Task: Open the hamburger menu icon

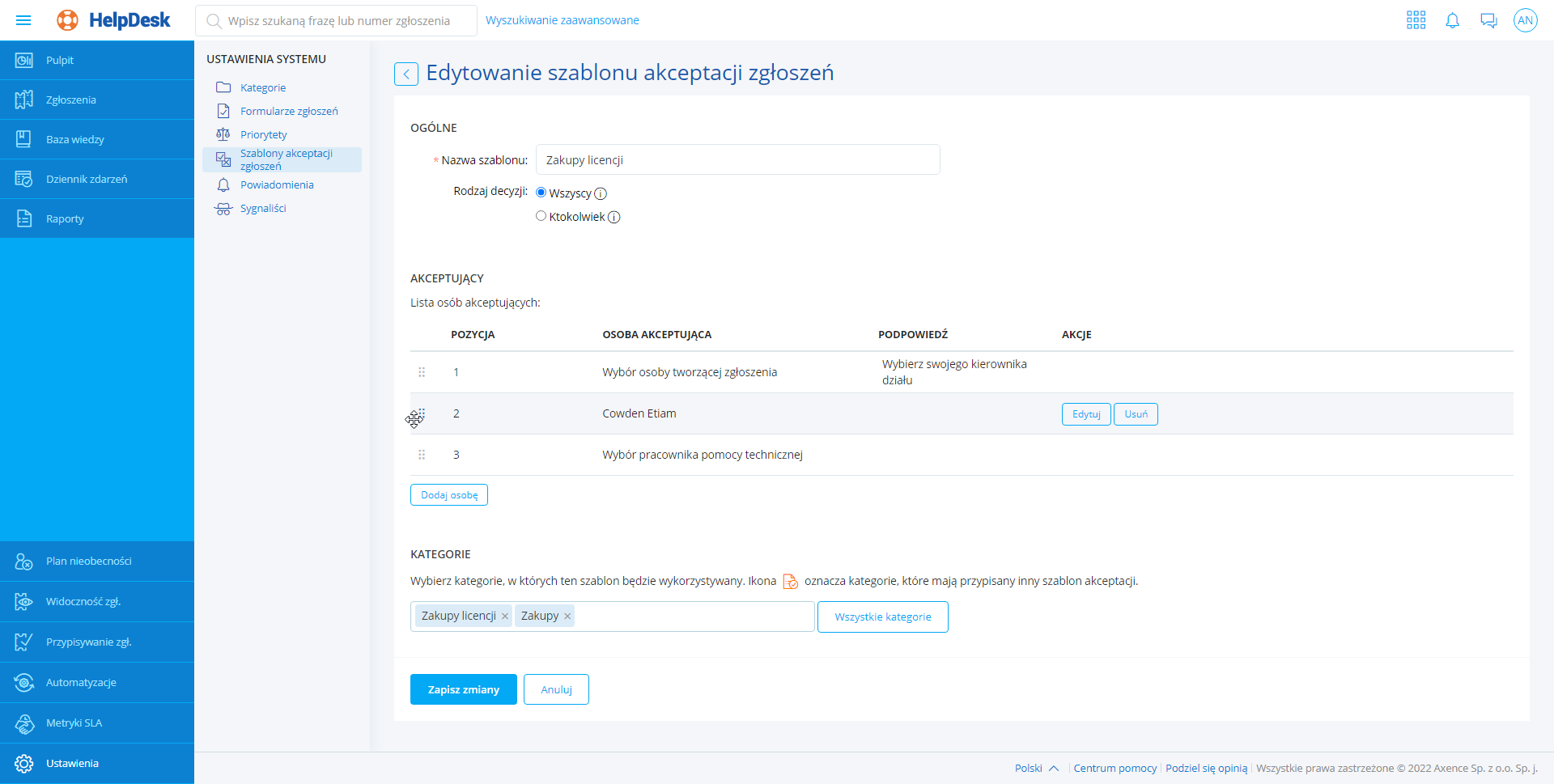Action: tap(23, 20)
